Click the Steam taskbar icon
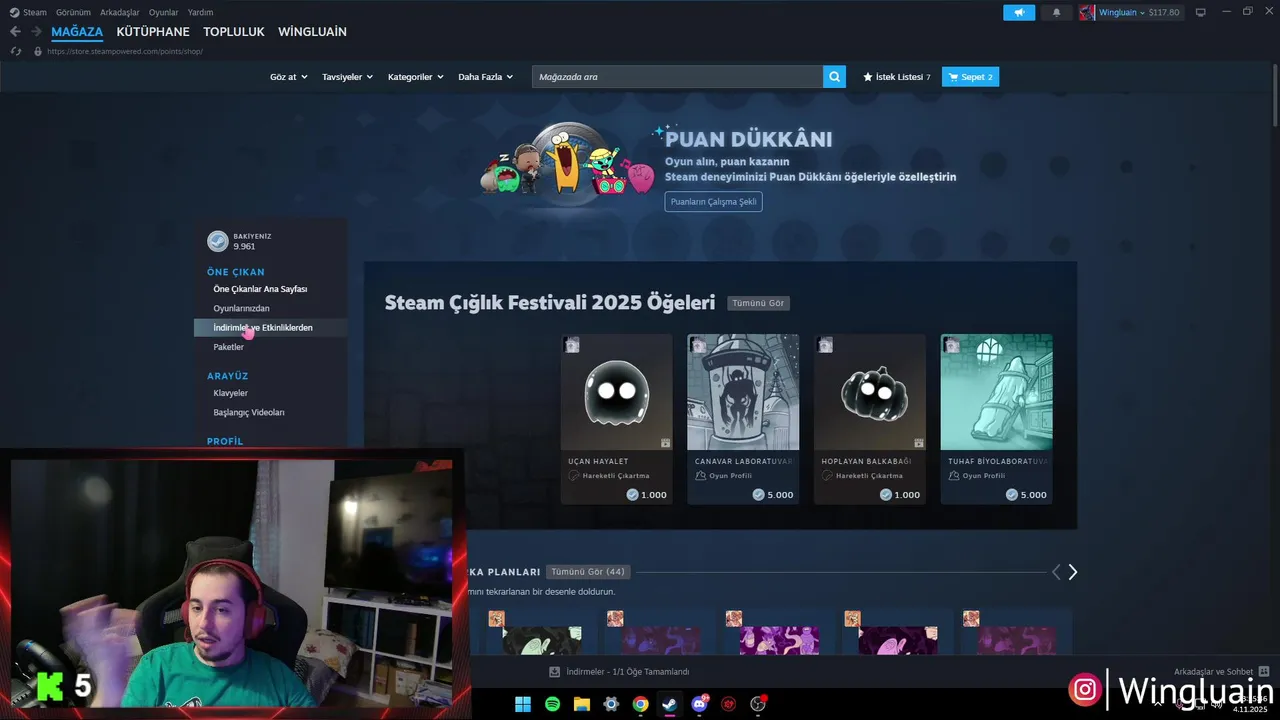Image resolution: width=1280 pixels, height=720 pixels. (x=669, y=704)
